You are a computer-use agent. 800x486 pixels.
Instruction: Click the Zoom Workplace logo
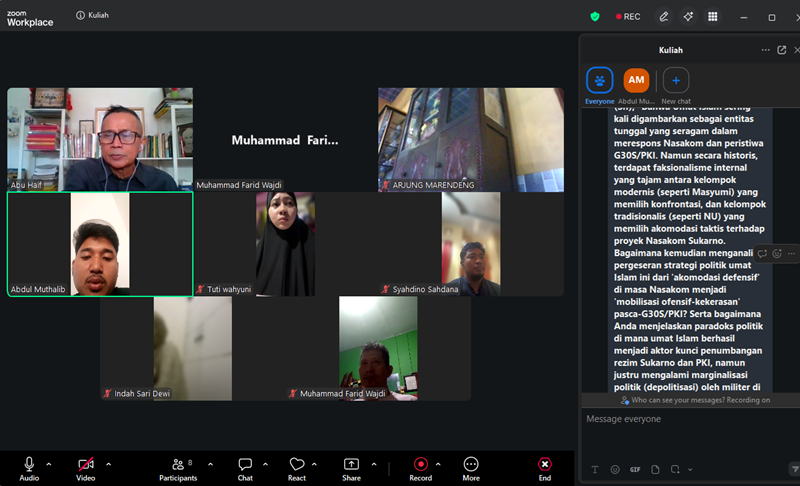tap(30, 18)
